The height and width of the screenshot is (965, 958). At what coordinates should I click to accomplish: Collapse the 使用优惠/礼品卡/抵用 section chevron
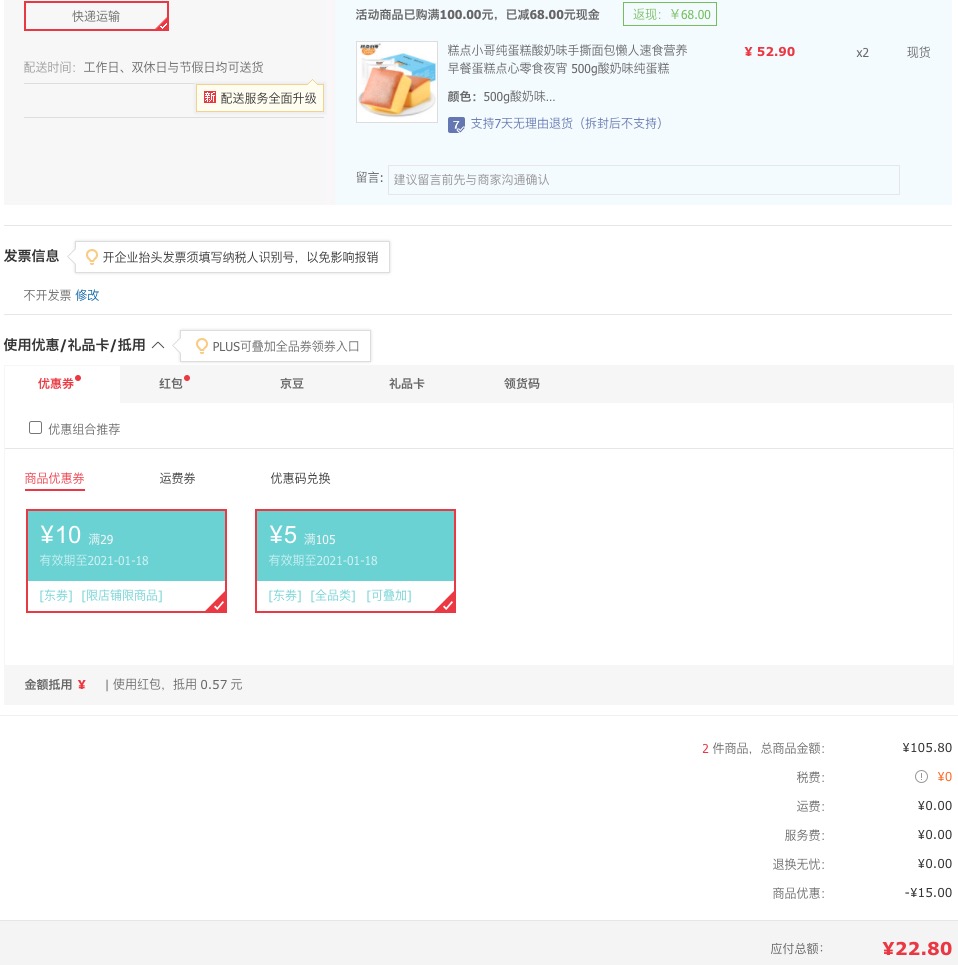158,345
